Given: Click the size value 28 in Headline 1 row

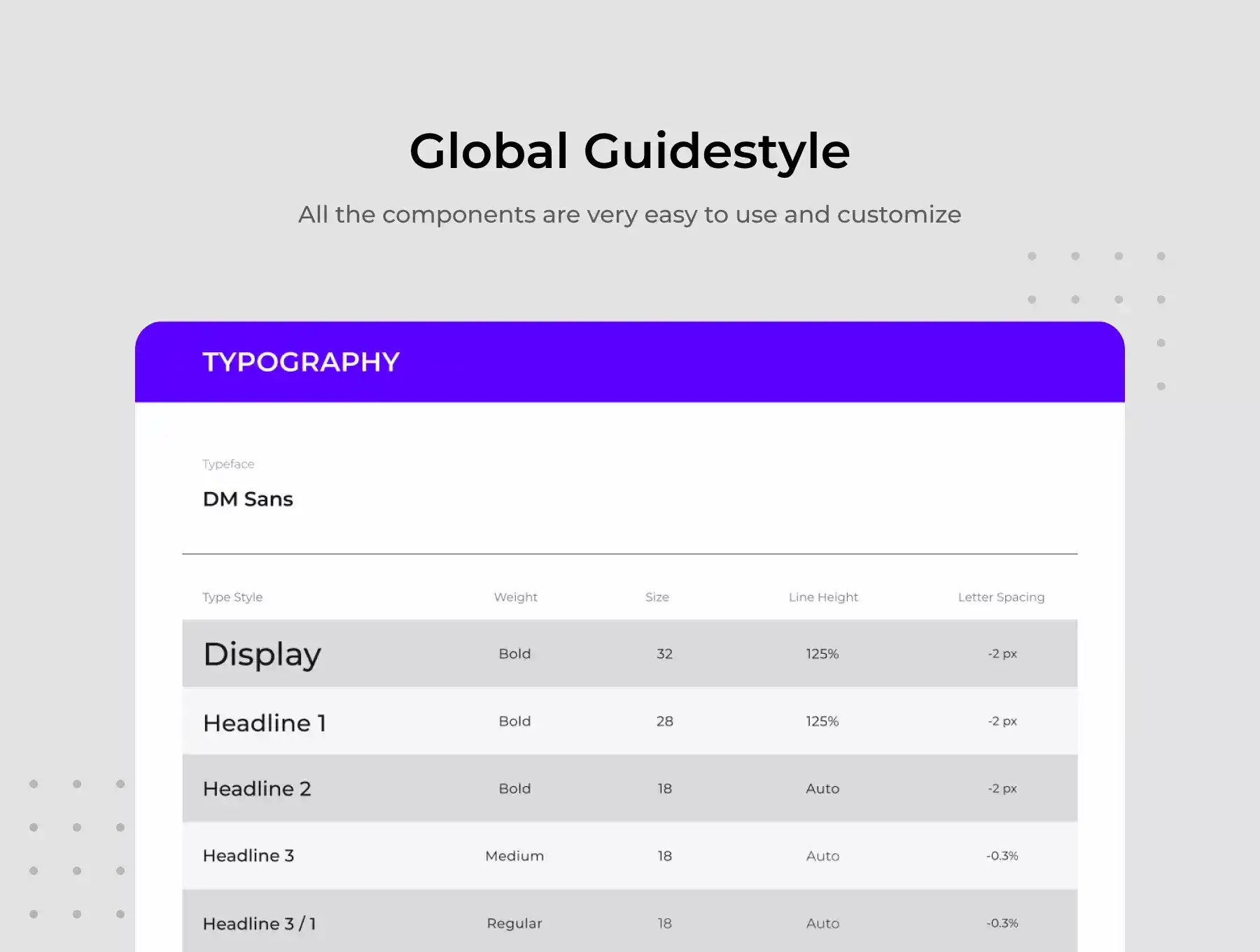Looking at the screenshot, I should [664, 721].
